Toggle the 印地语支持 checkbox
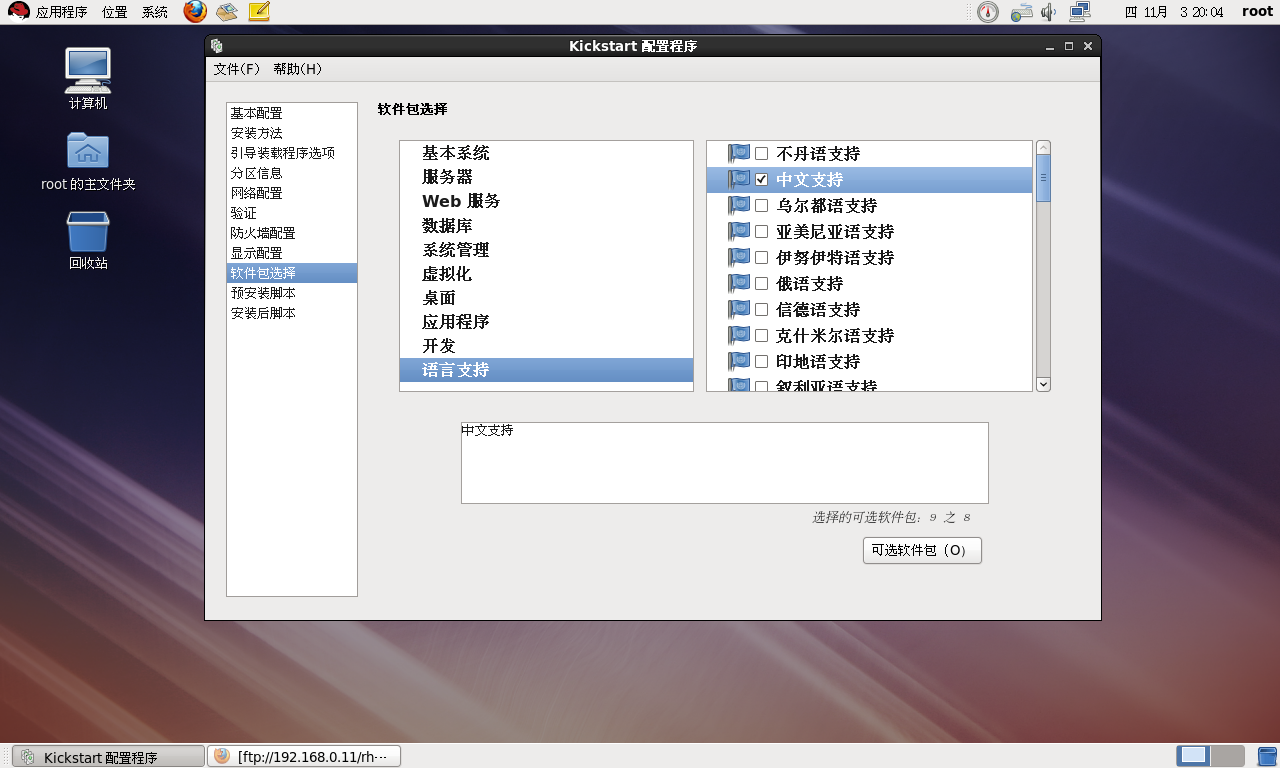 (x=762, y=362)
